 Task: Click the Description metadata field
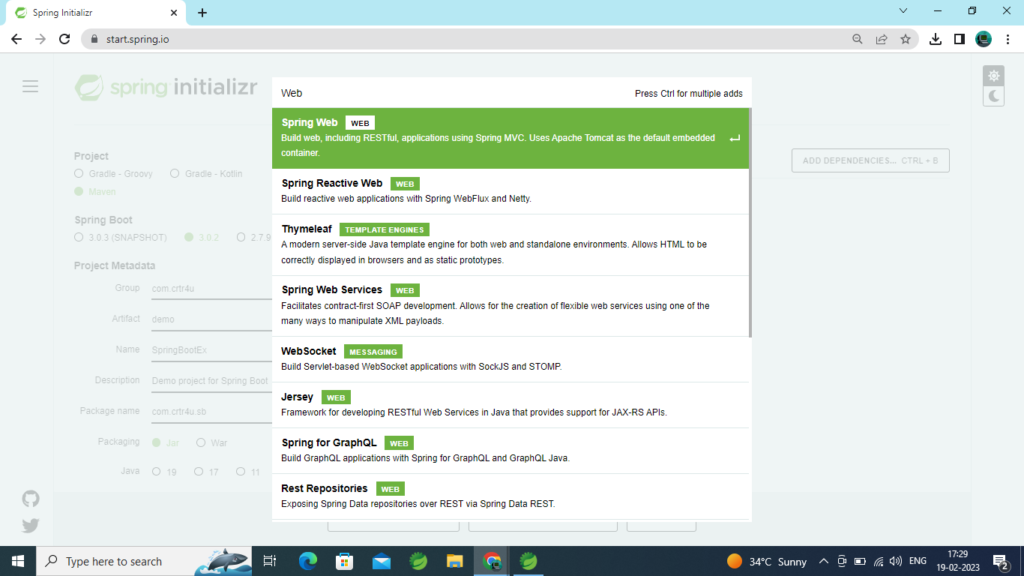click(x=212, y=381)
